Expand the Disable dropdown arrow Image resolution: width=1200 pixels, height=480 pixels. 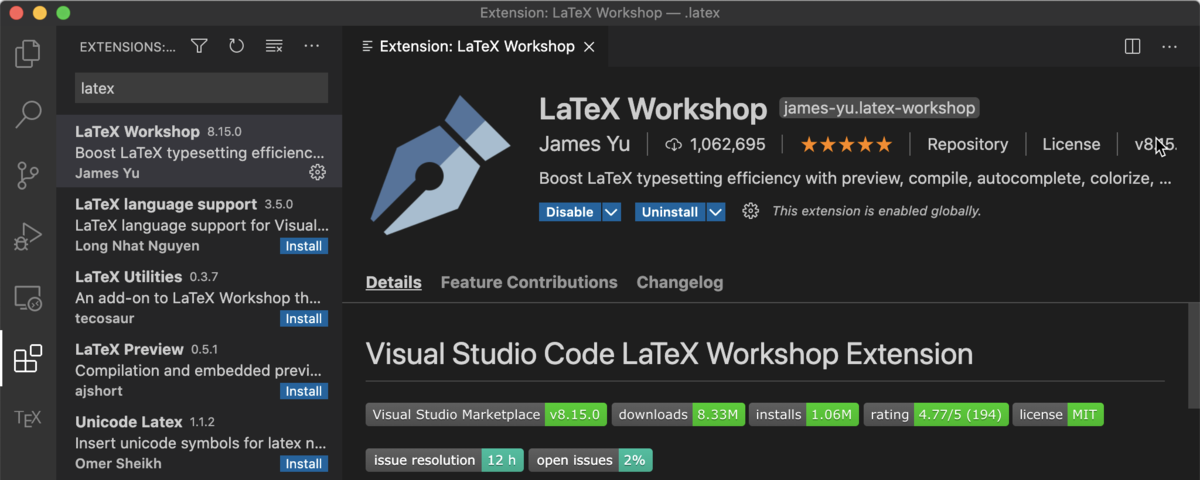[x=611, y=212]
